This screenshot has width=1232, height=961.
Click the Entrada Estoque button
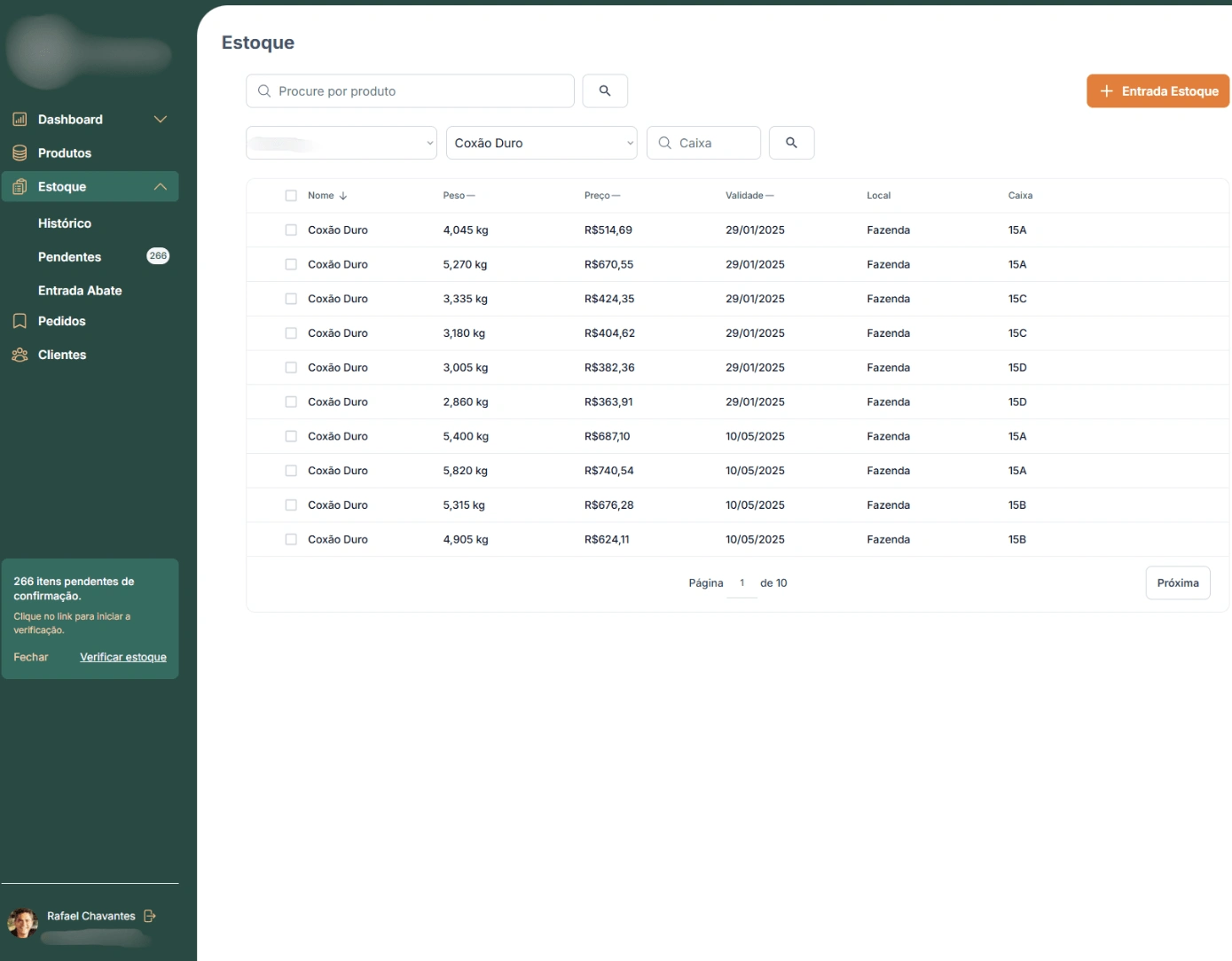click(1157, 90)
